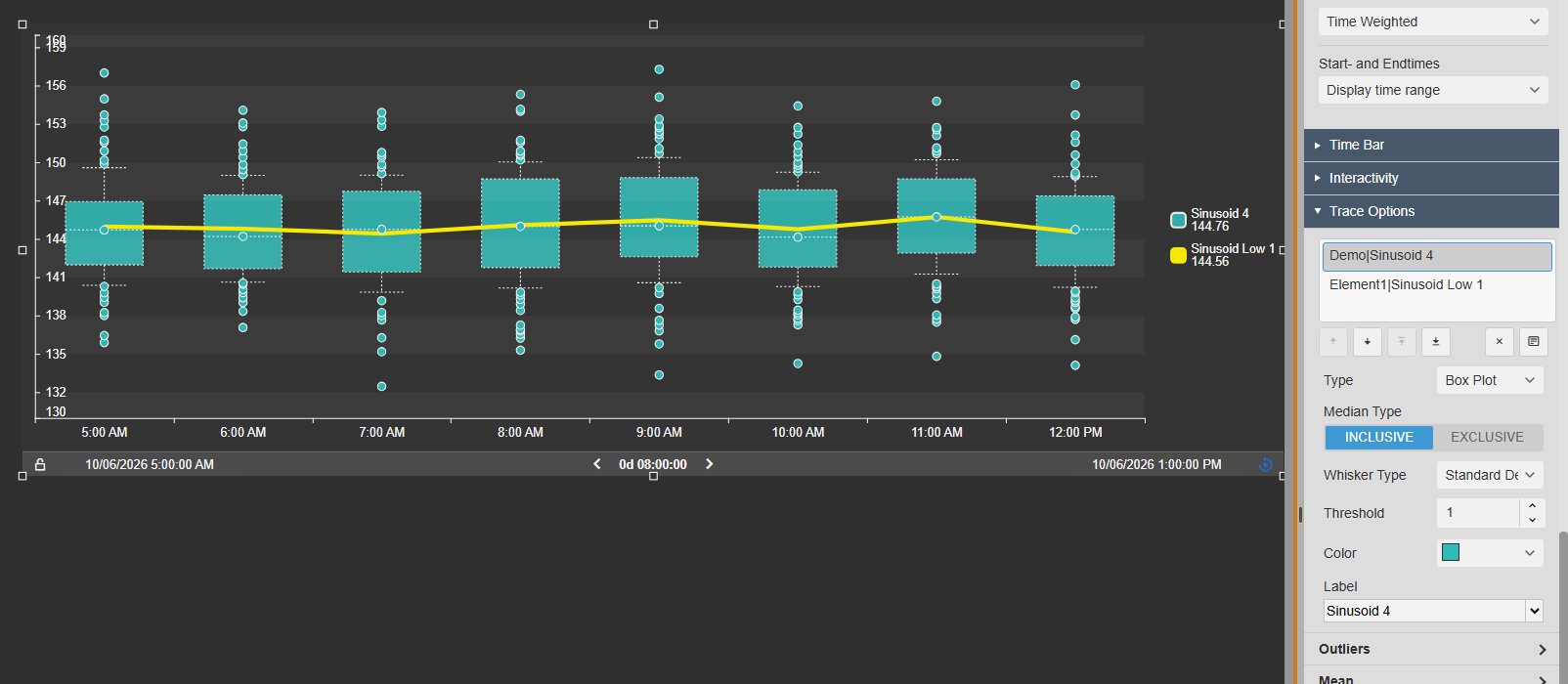Viewport: 1568px width, 684px height.
Task: Click the 11:00 AM median marker on yellow line
Action: click(936, 217)
